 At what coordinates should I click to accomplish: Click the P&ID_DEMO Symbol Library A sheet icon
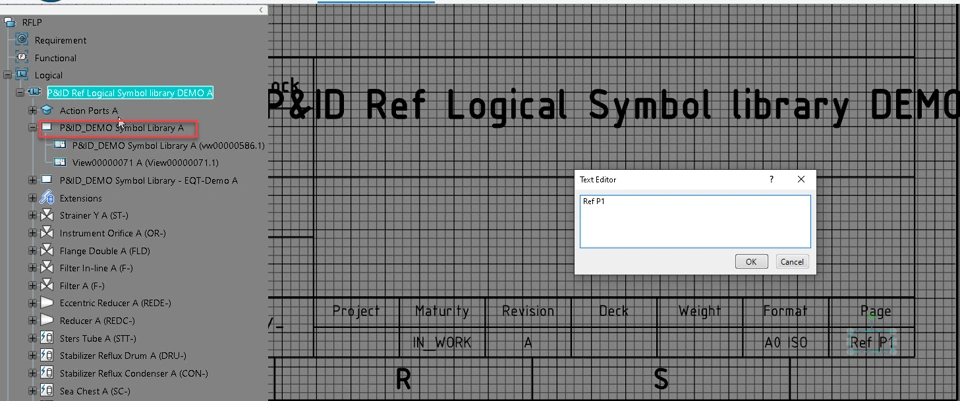tap(47, 127)
